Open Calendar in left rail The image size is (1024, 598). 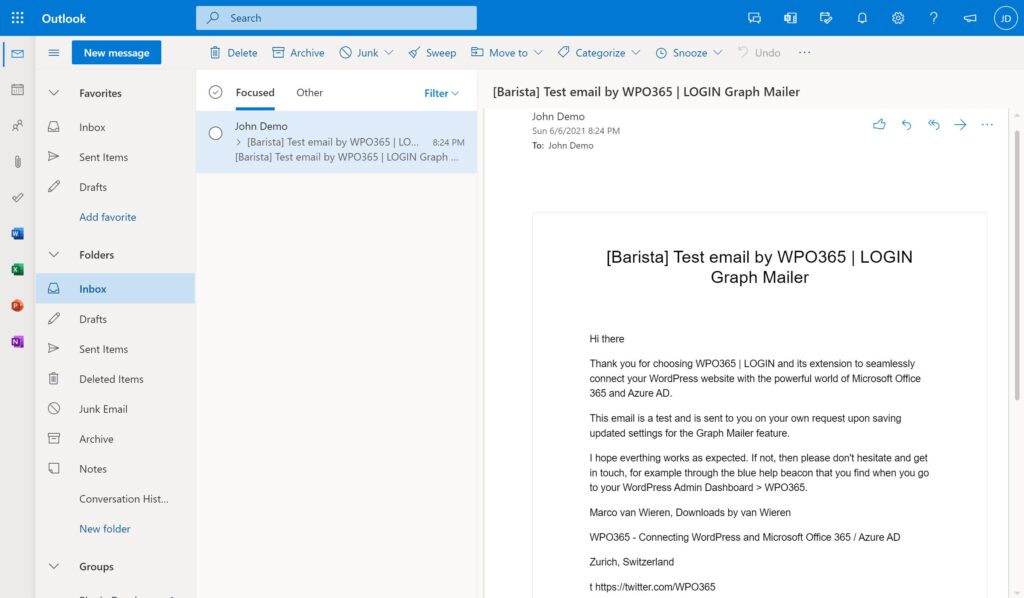18,89
